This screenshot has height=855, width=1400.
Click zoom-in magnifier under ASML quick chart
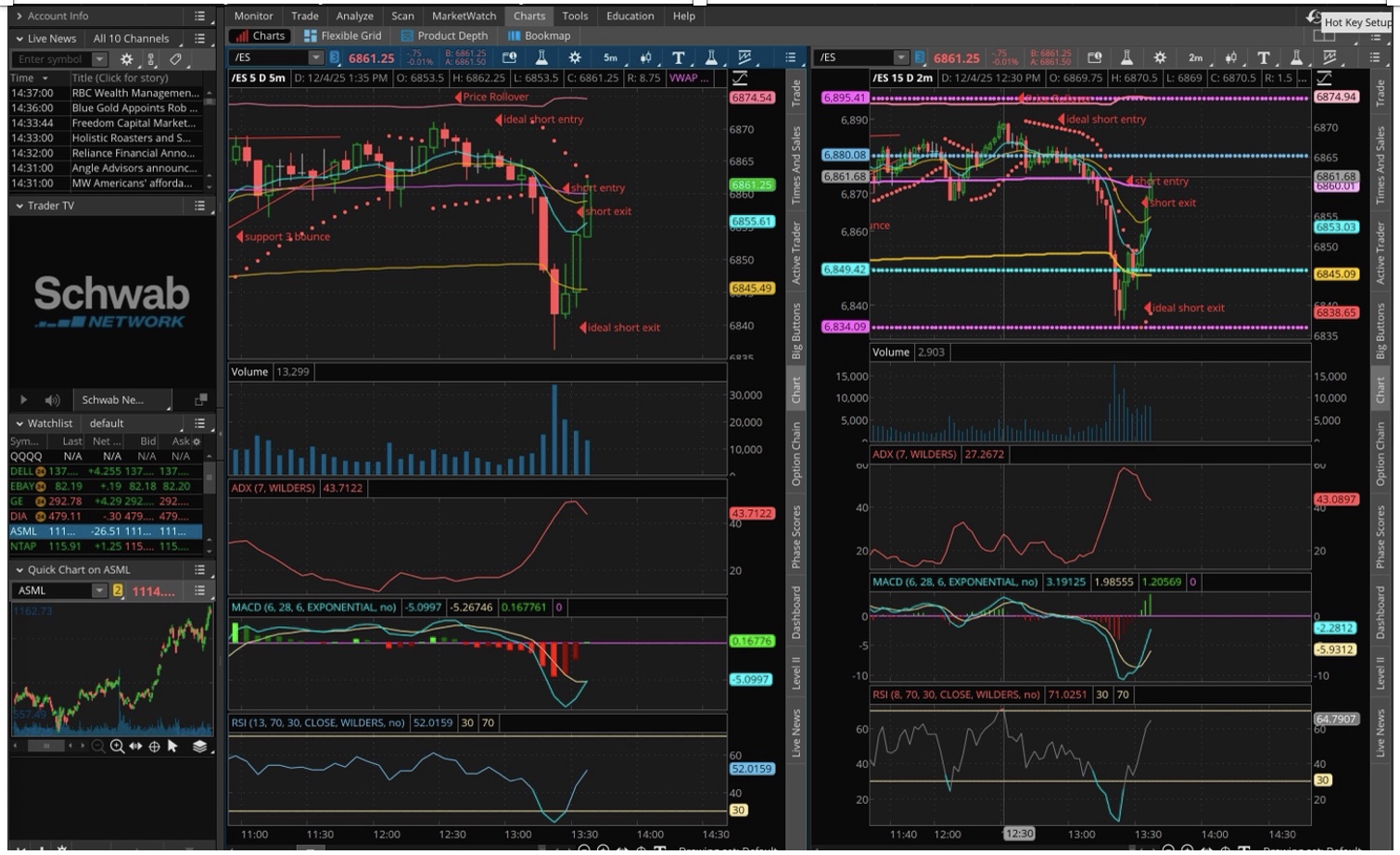pos(117,746)
